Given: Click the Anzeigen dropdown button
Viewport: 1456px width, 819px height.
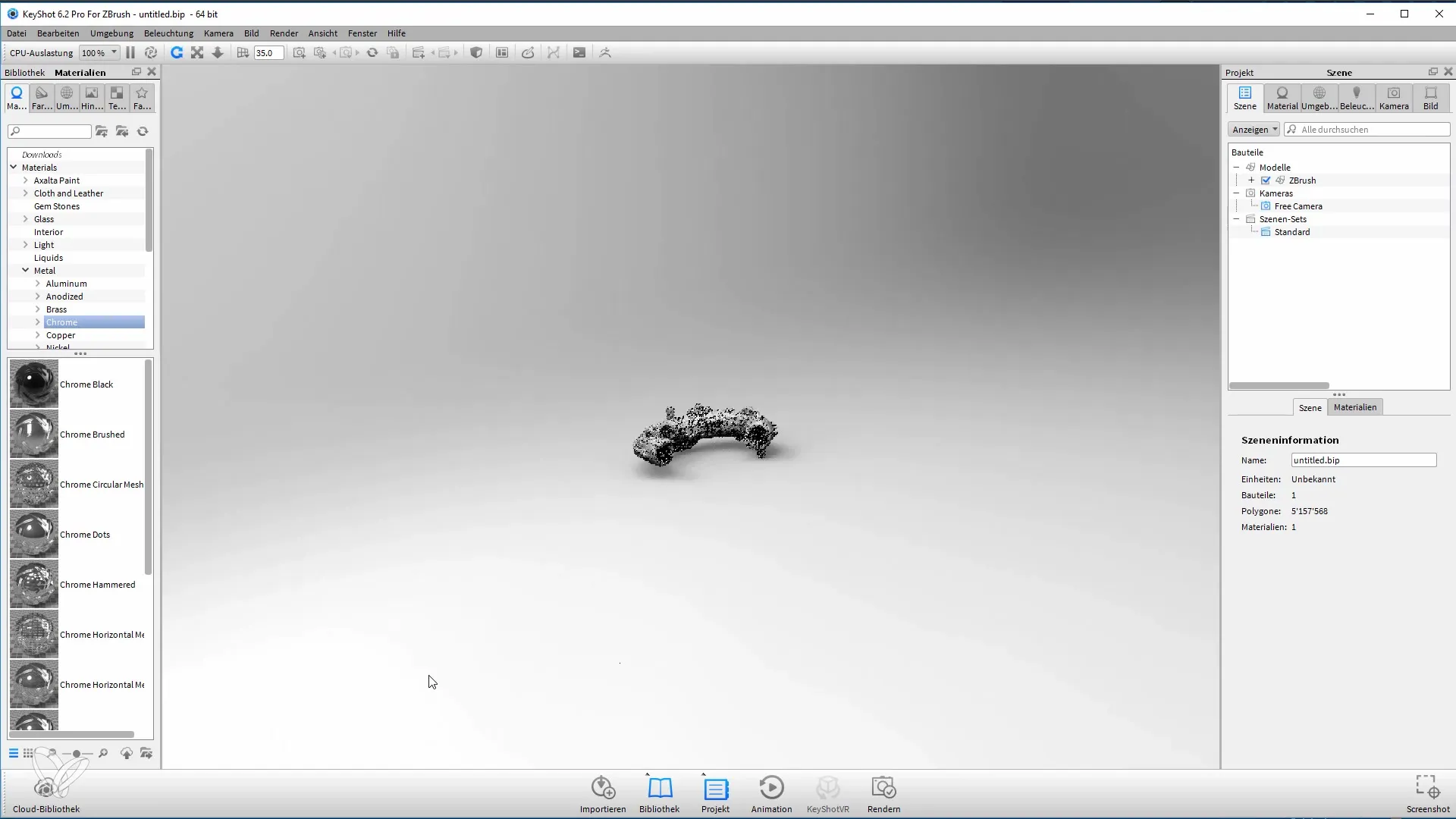Looking at the screenshot, I should 1254,129.
